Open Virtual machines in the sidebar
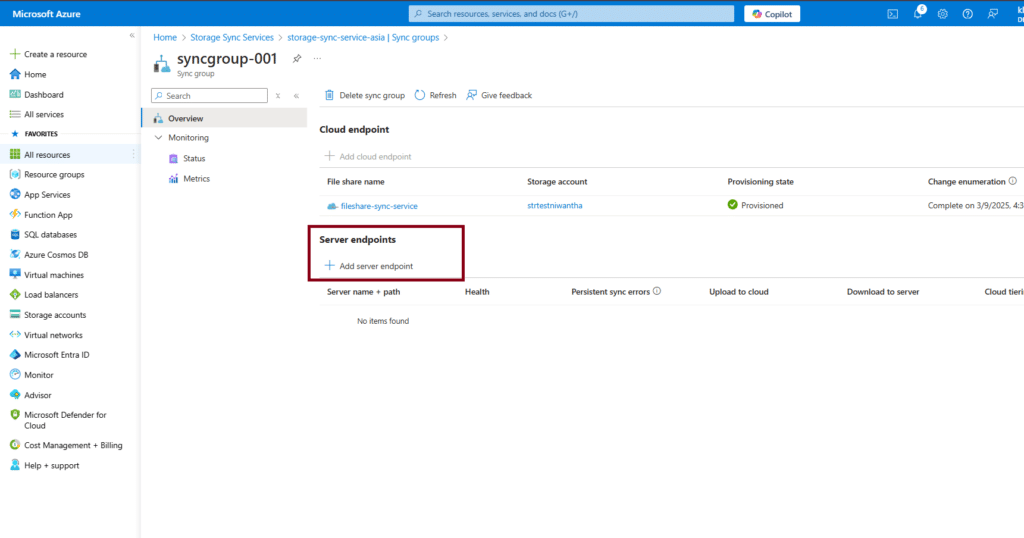This screenshot has height=538, width=1024. pos(54,275)
